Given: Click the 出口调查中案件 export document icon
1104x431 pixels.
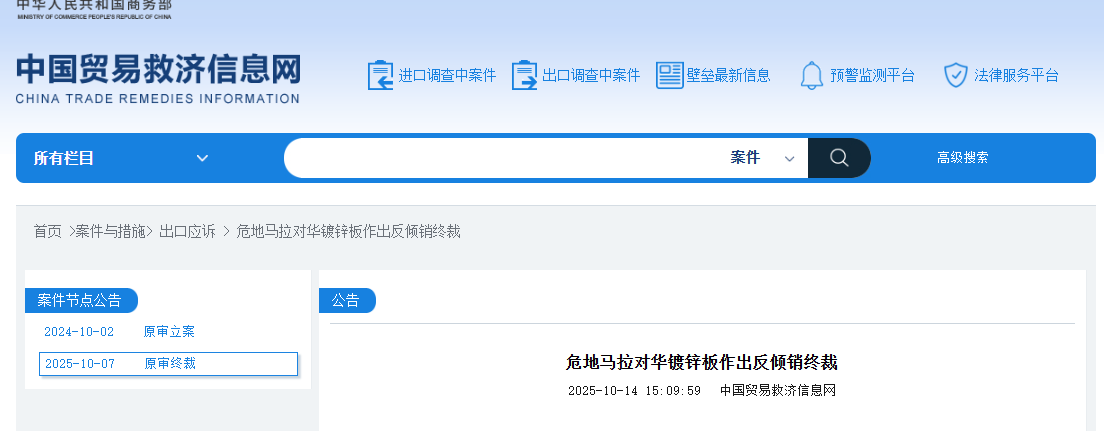Looking at the screenshot, I should (x=525, y=75).
